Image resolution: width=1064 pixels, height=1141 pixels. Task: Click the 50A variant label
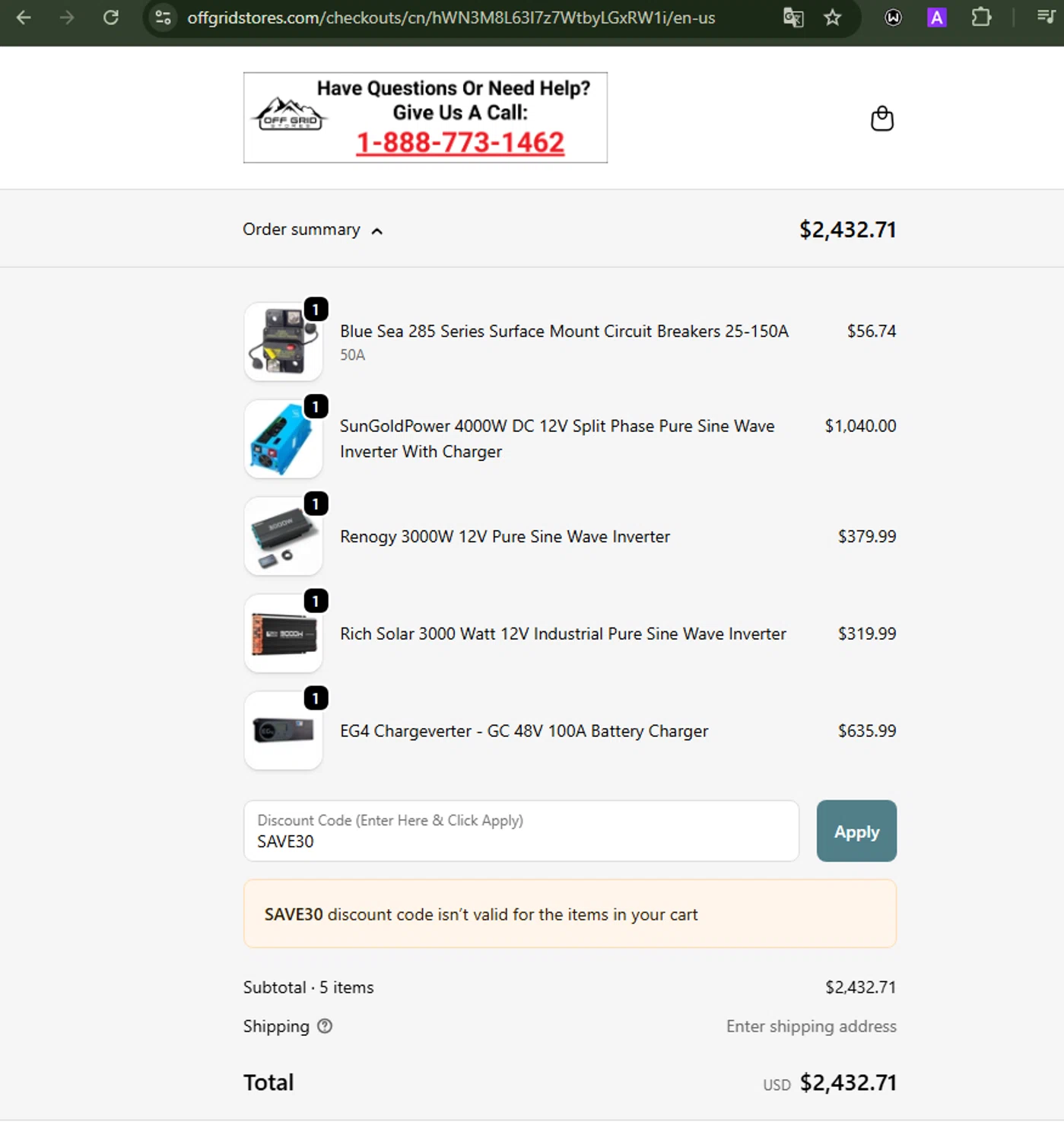[x=353, y=355]
